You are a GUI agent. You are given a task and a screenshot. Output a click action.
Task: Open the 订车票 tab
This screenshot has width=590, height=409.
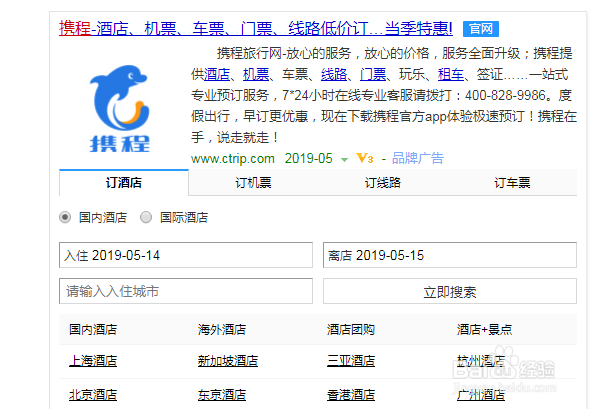[x=512, y=183]
